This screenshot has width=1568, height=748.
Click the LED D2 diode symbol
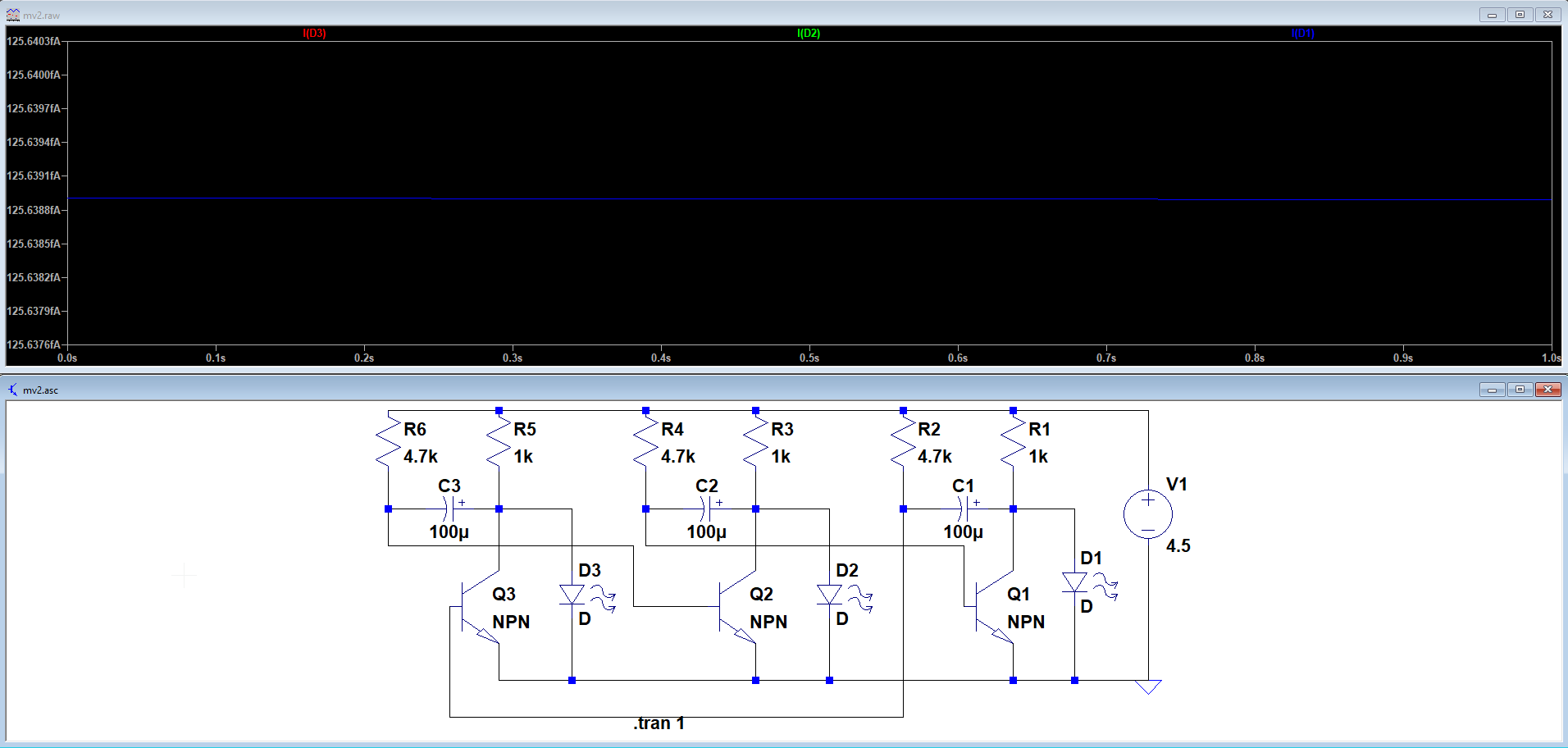point(829,595)
